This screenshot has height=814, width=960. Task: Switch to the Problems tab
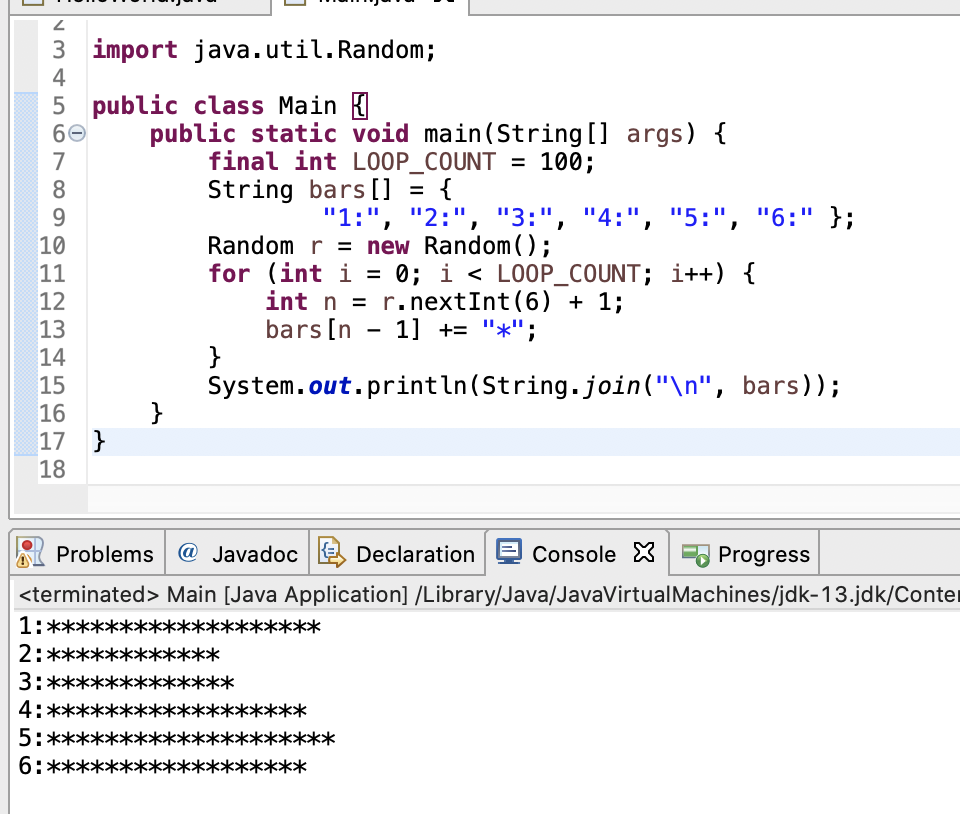[x=87, y=553]
